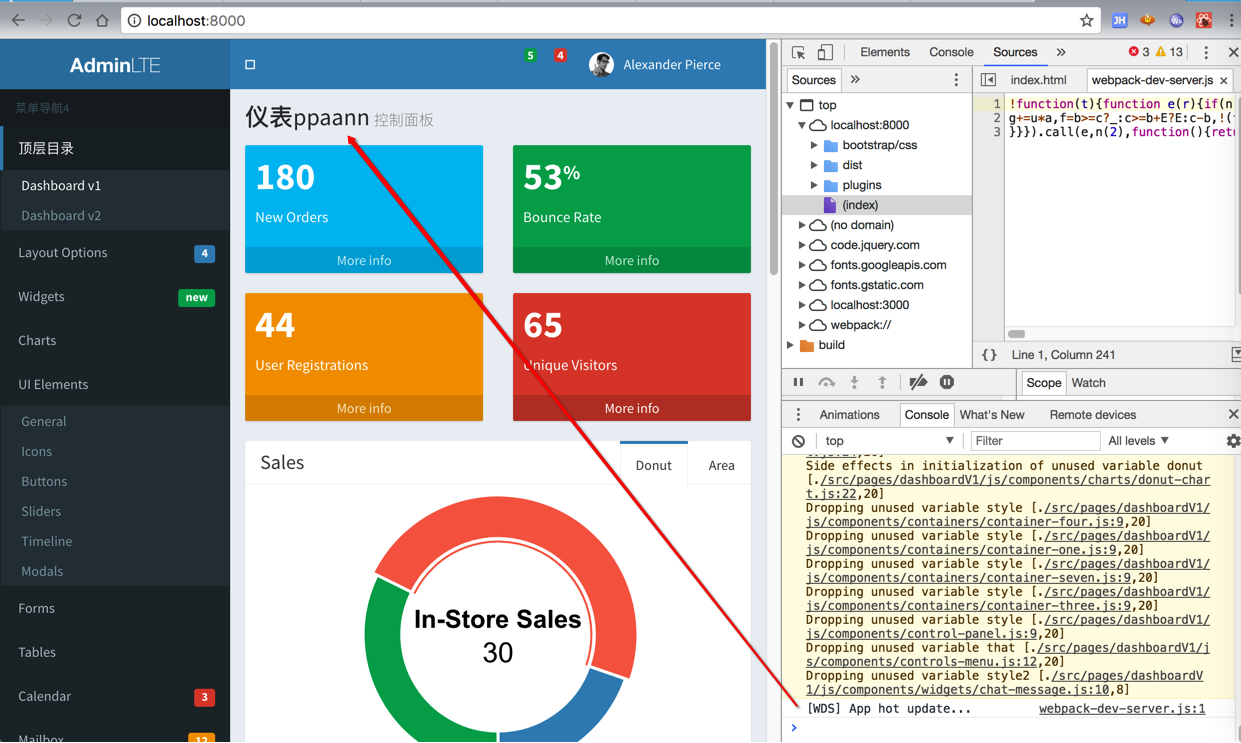Deactivate all breakpoints toggle
Screen dimensions: 1241x743
pos(918,383)
